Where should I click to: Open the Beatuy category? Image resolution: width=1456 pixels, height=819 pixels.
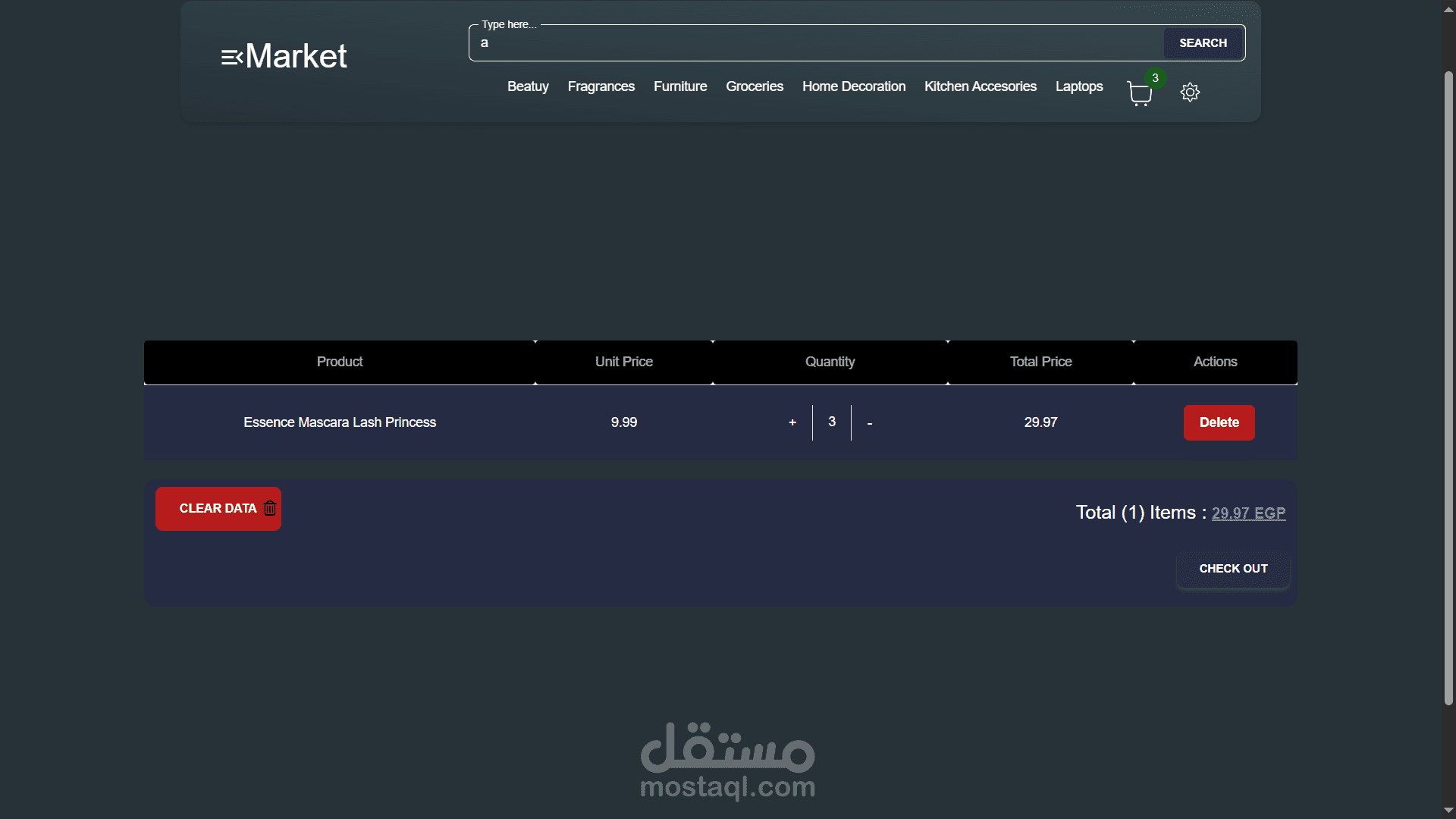[528, 86]
